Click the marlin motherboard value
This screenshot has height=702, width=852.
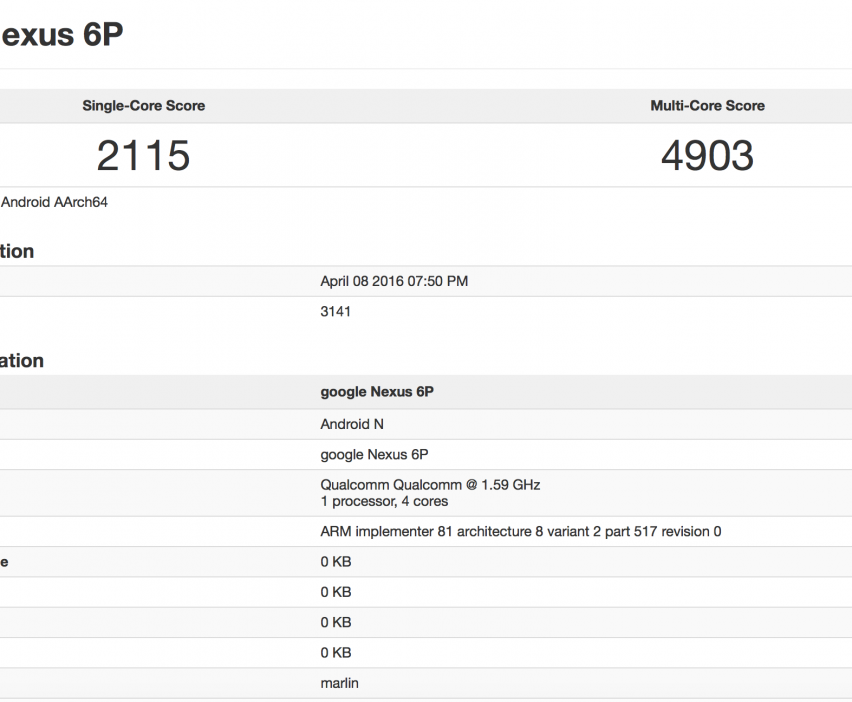point(339,683)
